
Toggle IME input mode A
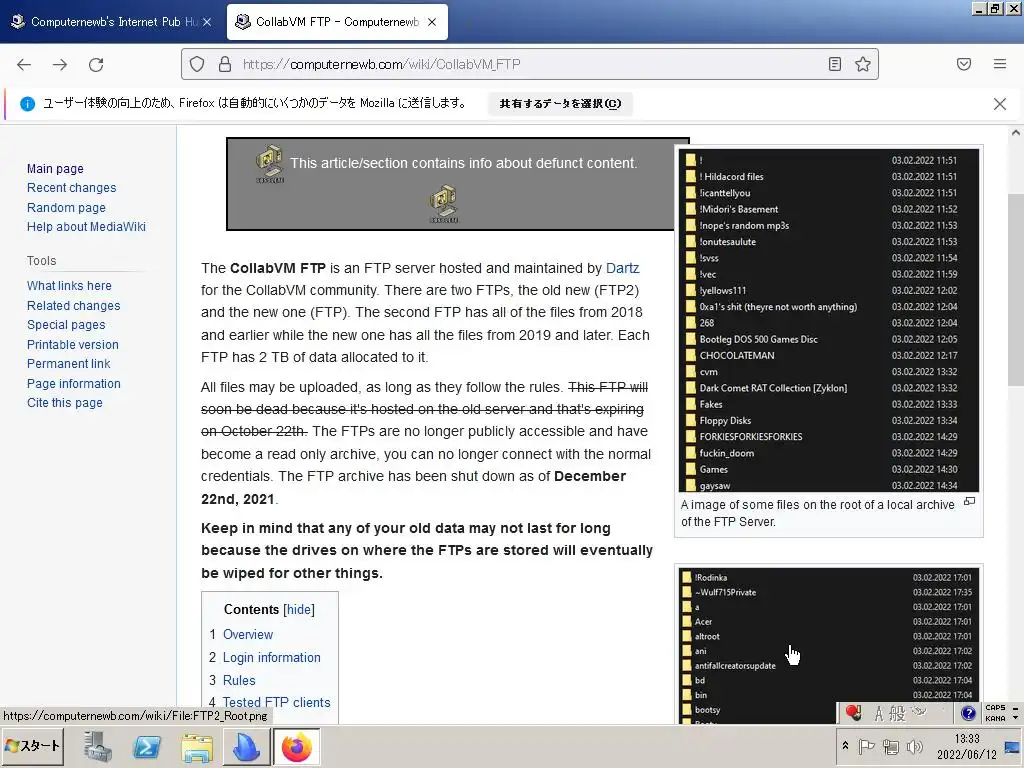pyautogui.click(x=879, y=713)
